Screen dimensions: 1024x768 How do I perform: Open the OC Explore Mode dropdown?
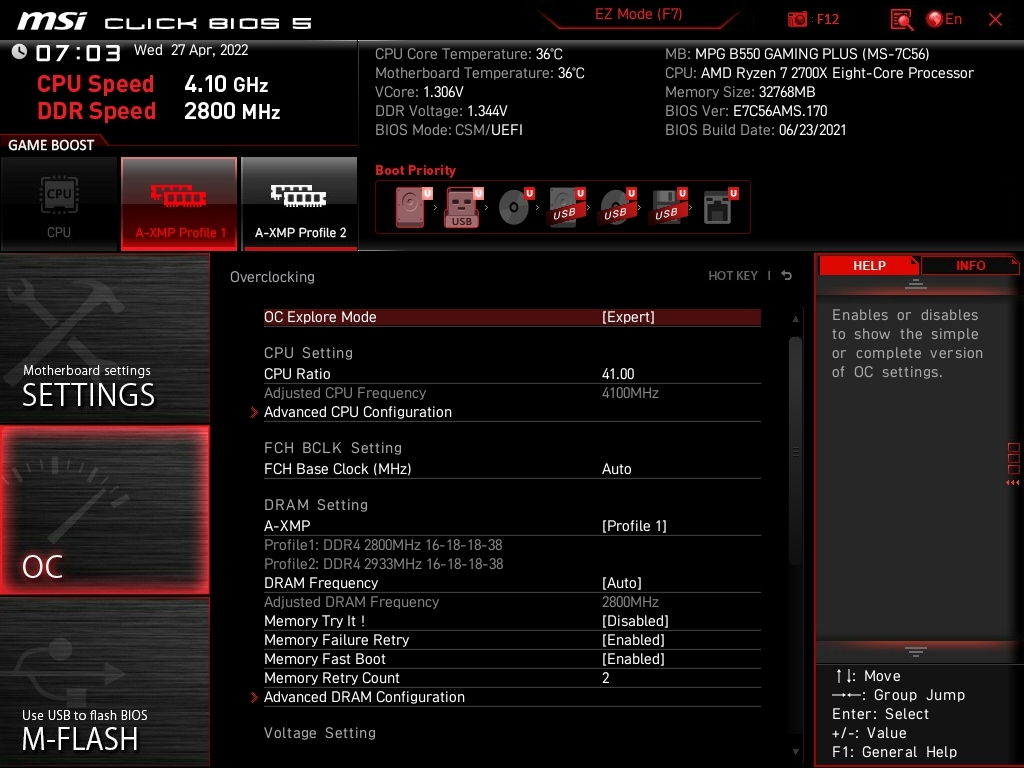(628, 317)
